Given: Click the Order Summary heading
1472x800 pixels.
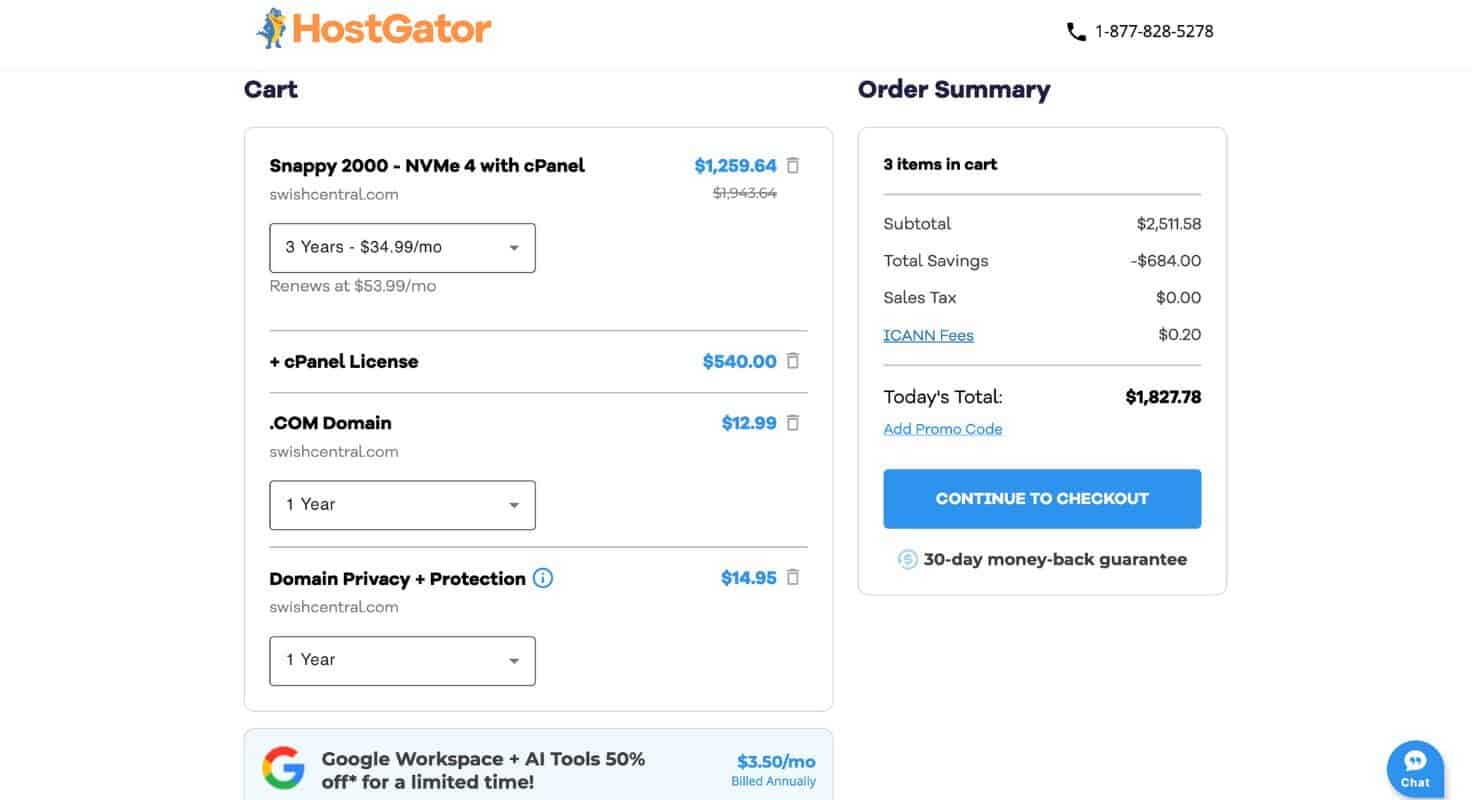Looking at the screenshot, I should point(953,89).
